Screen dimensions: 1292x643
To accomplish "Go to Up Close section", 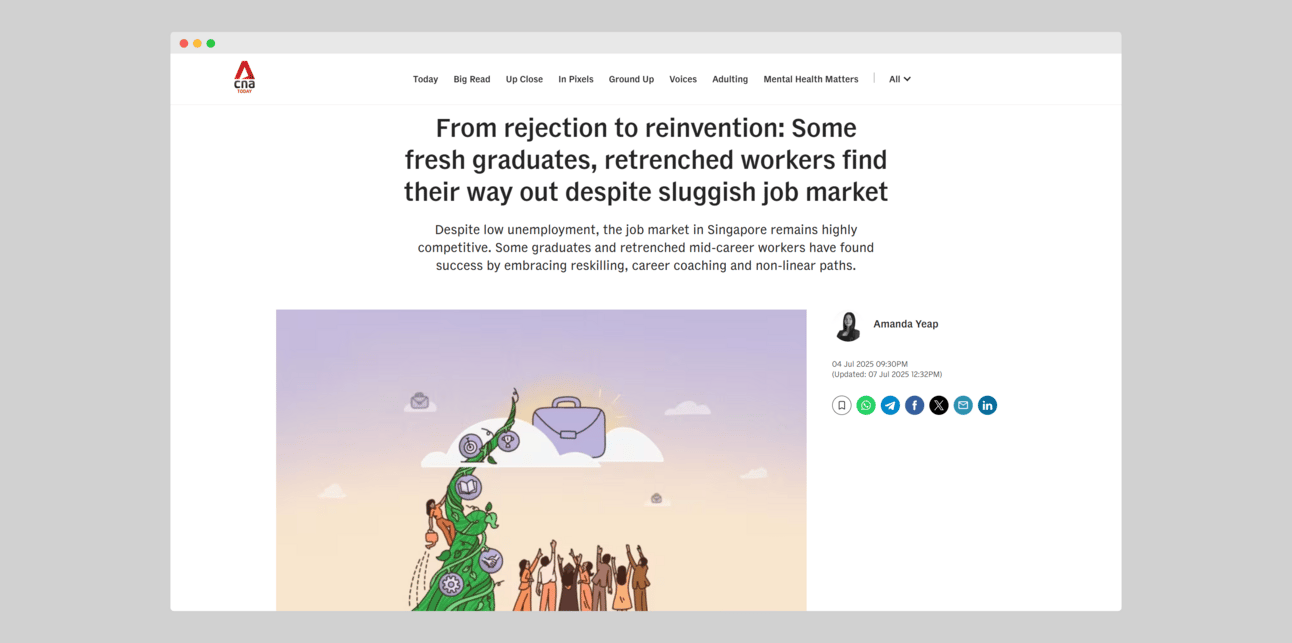I will click(x=524, y=79).
